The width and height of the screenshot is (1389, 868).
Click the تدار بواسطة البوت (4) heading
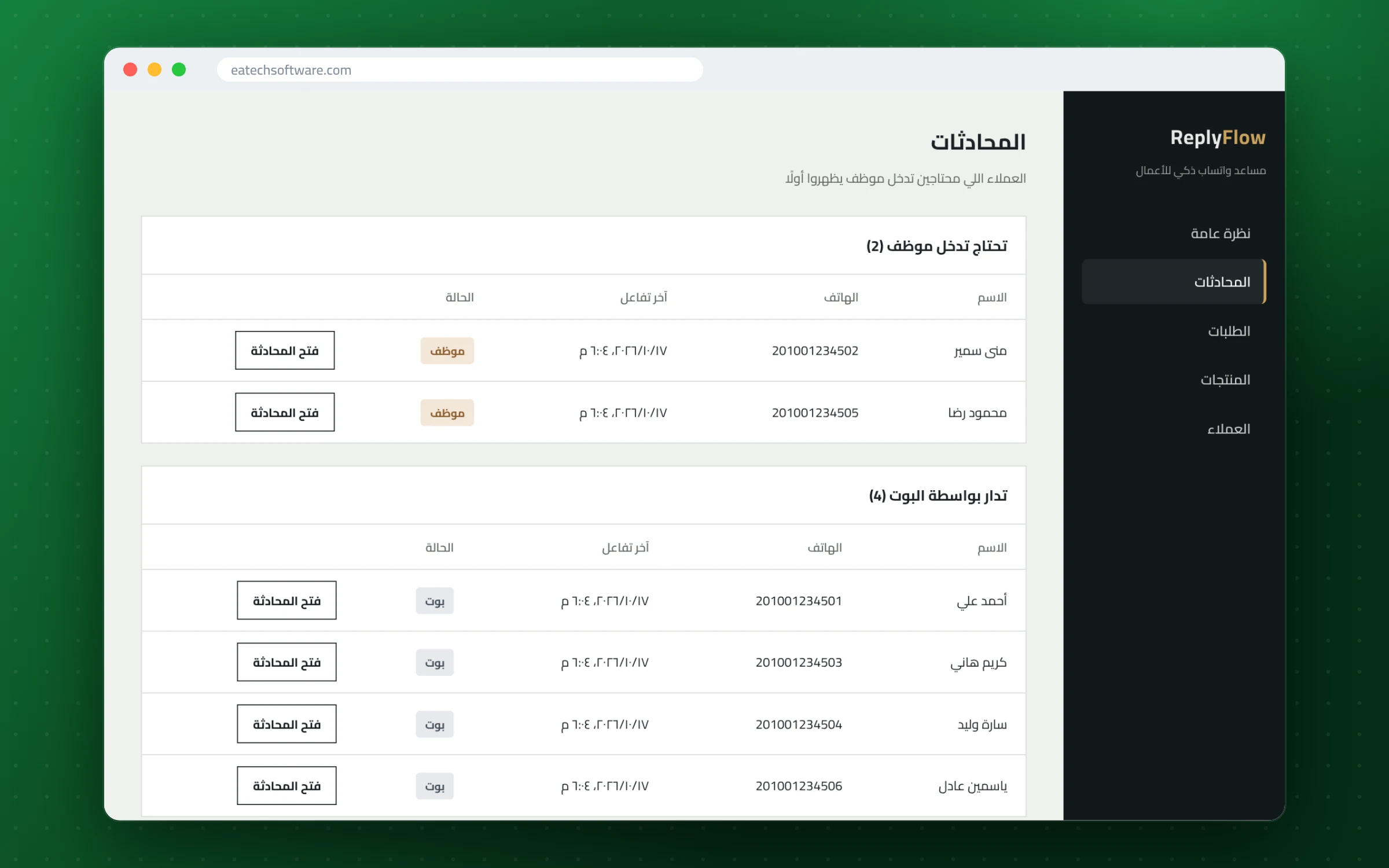click(938, 496)
